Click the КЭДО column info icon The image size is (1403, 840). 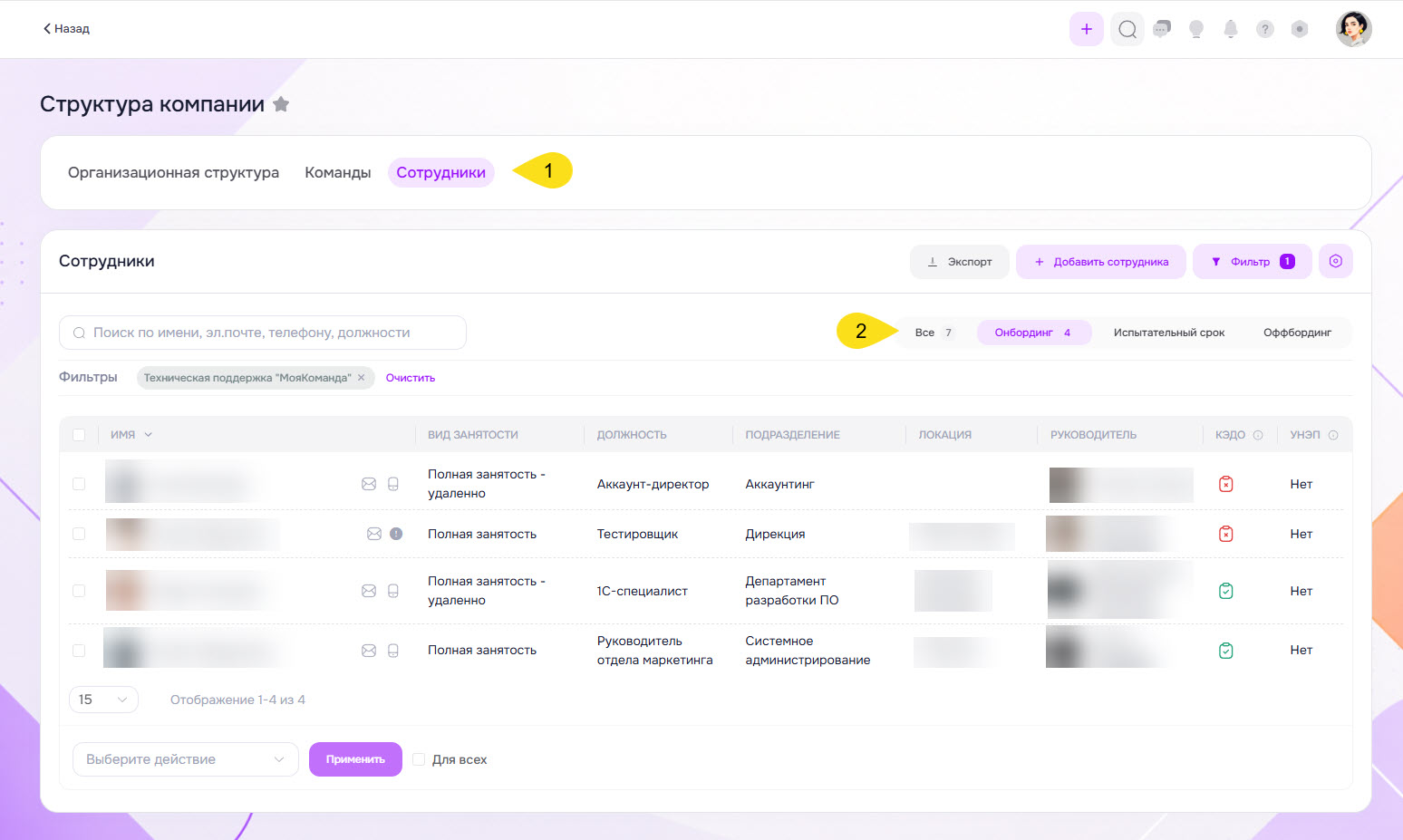pos(1258,435)
